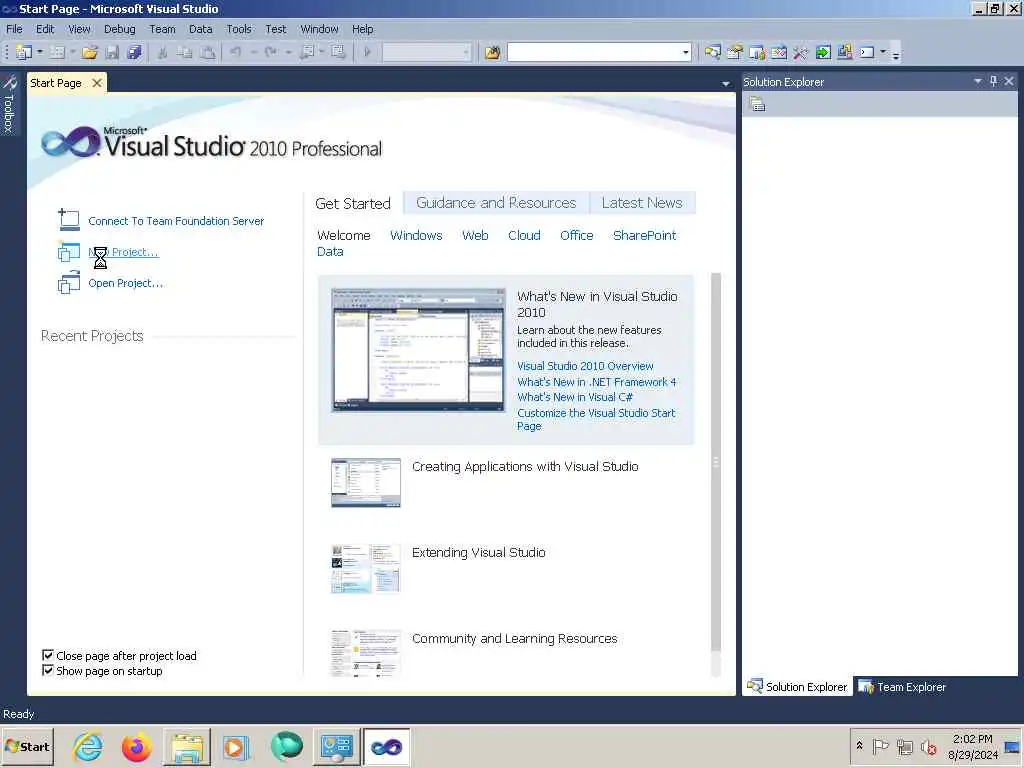Click the Solution Explorer panel properties icon
The width and height of the screenshot is (1024, 768).
pyautogui.click(x=757, y=104)
